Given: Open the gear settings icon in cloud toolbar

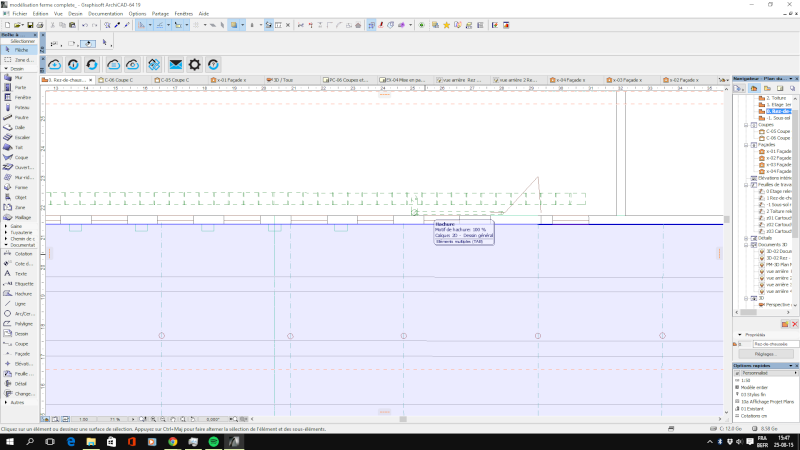Looking at the screenshot, I should coord(194,65).
